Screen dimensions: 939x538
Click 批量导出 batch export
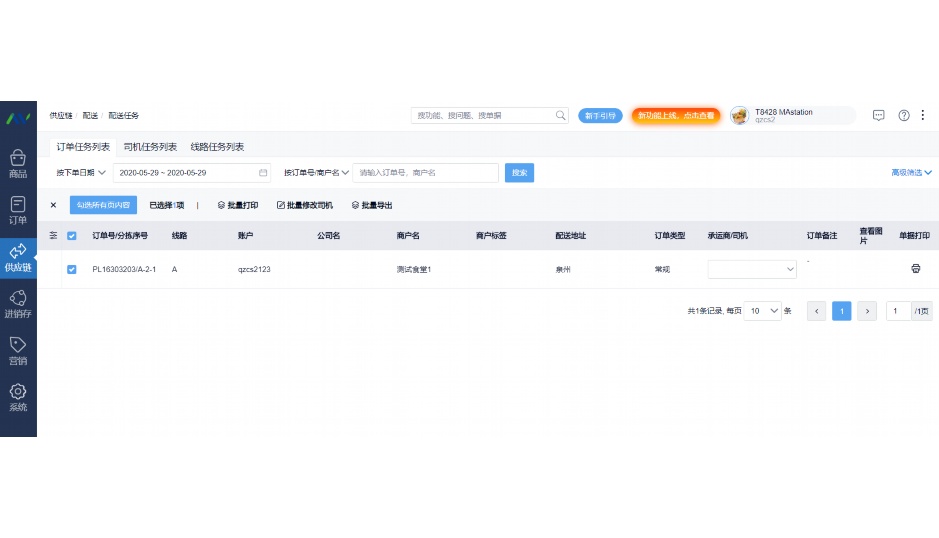pos(372,205)
